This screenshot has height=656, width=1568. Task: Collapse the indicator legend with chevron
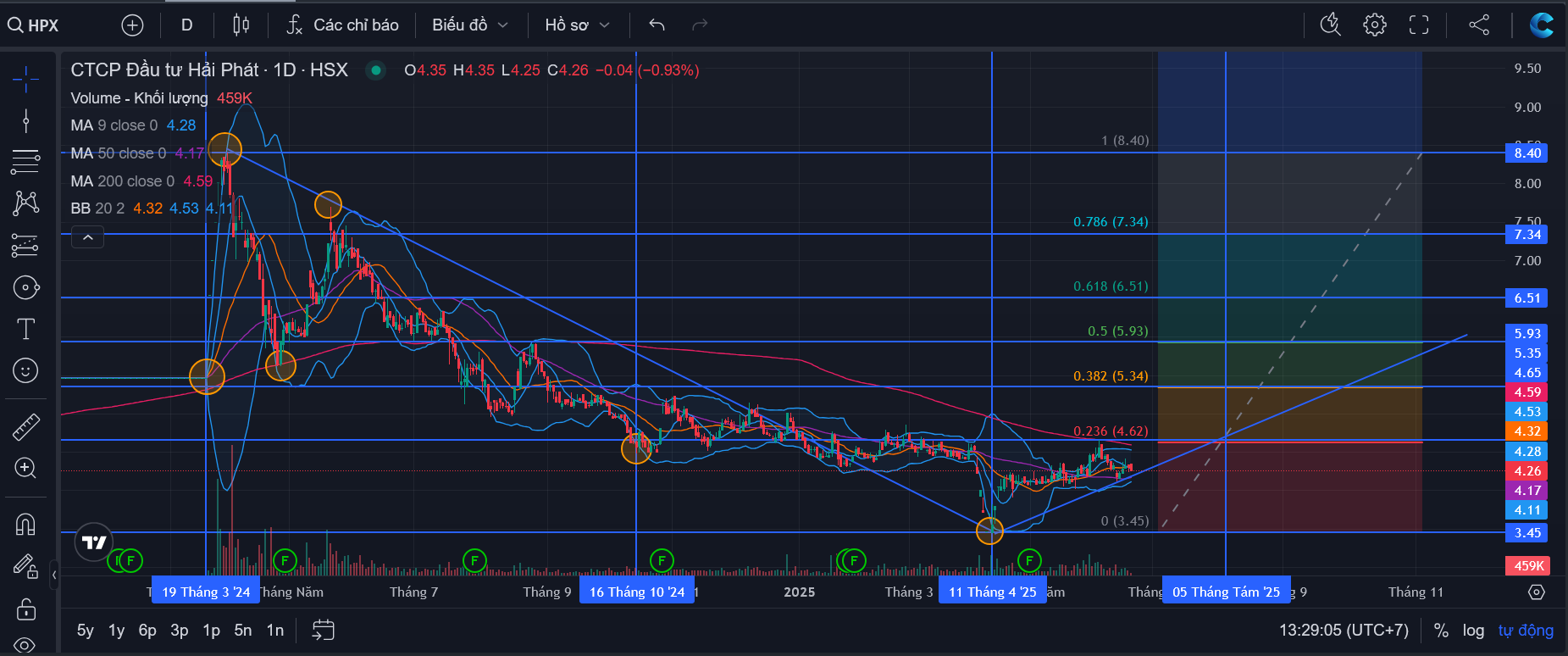pos(88,238)
